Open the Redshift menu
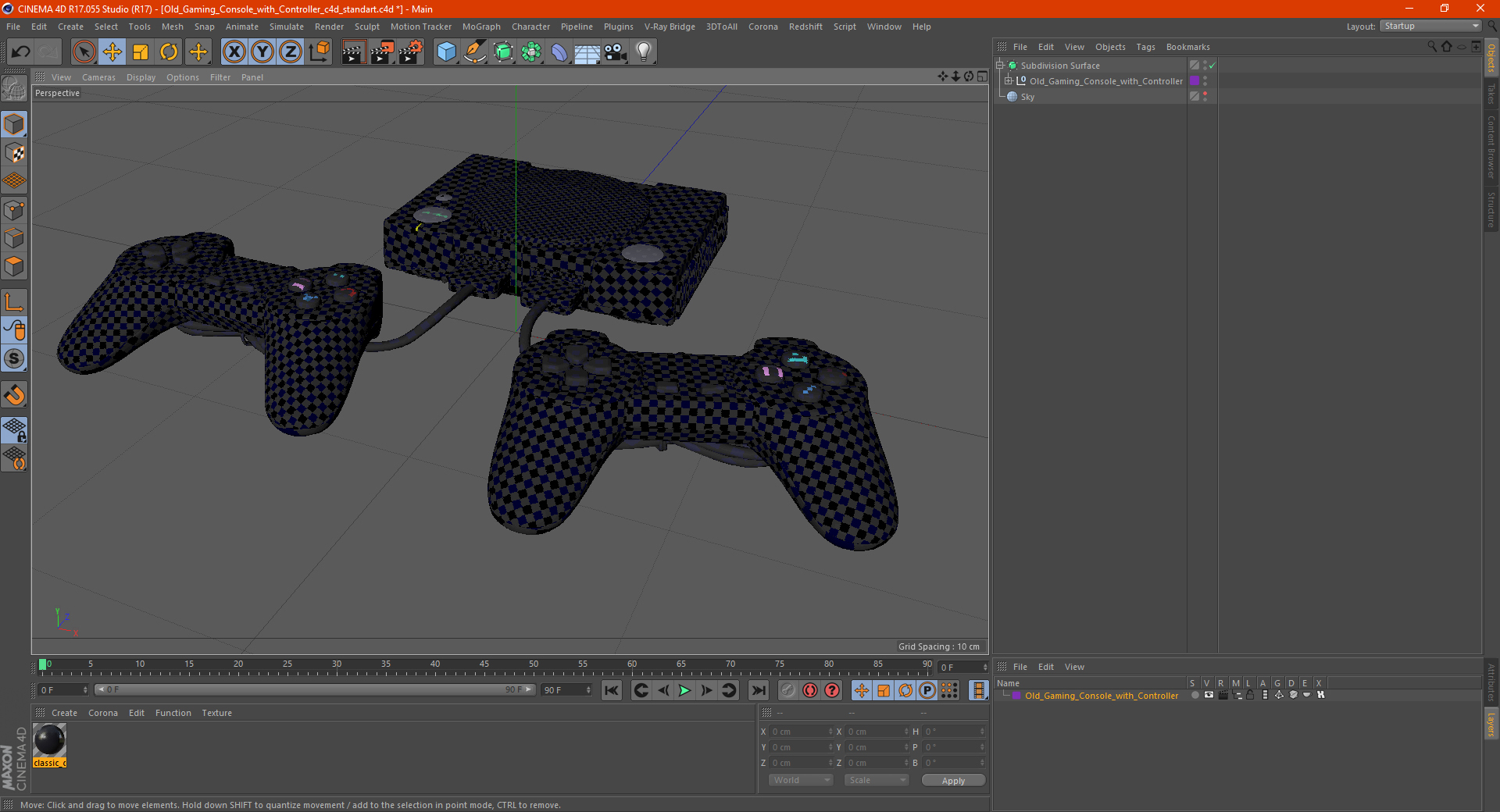This screenshot has width=1500, height=812. [805, 27]
